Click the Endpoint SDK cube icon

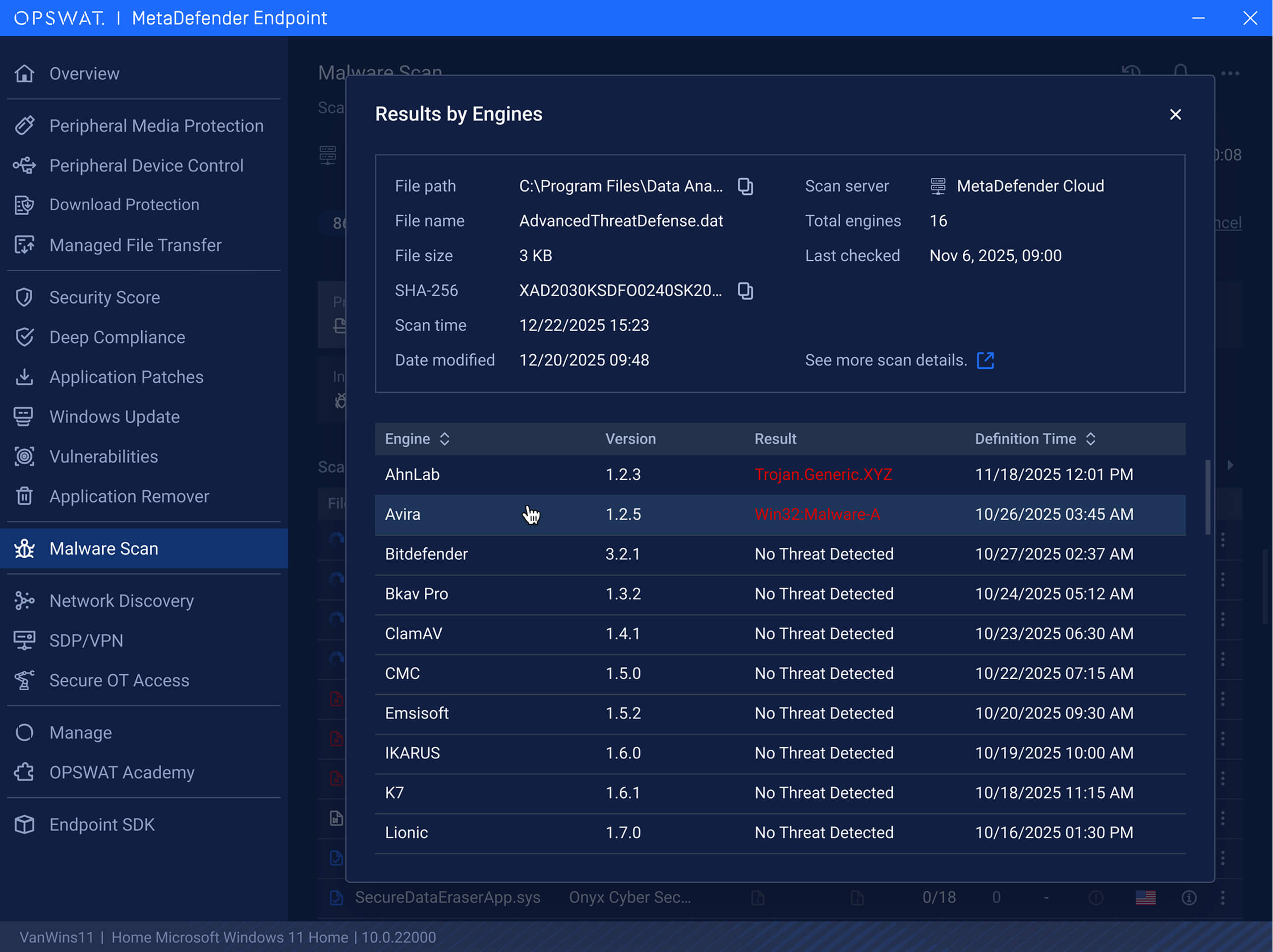click(24, 825)
